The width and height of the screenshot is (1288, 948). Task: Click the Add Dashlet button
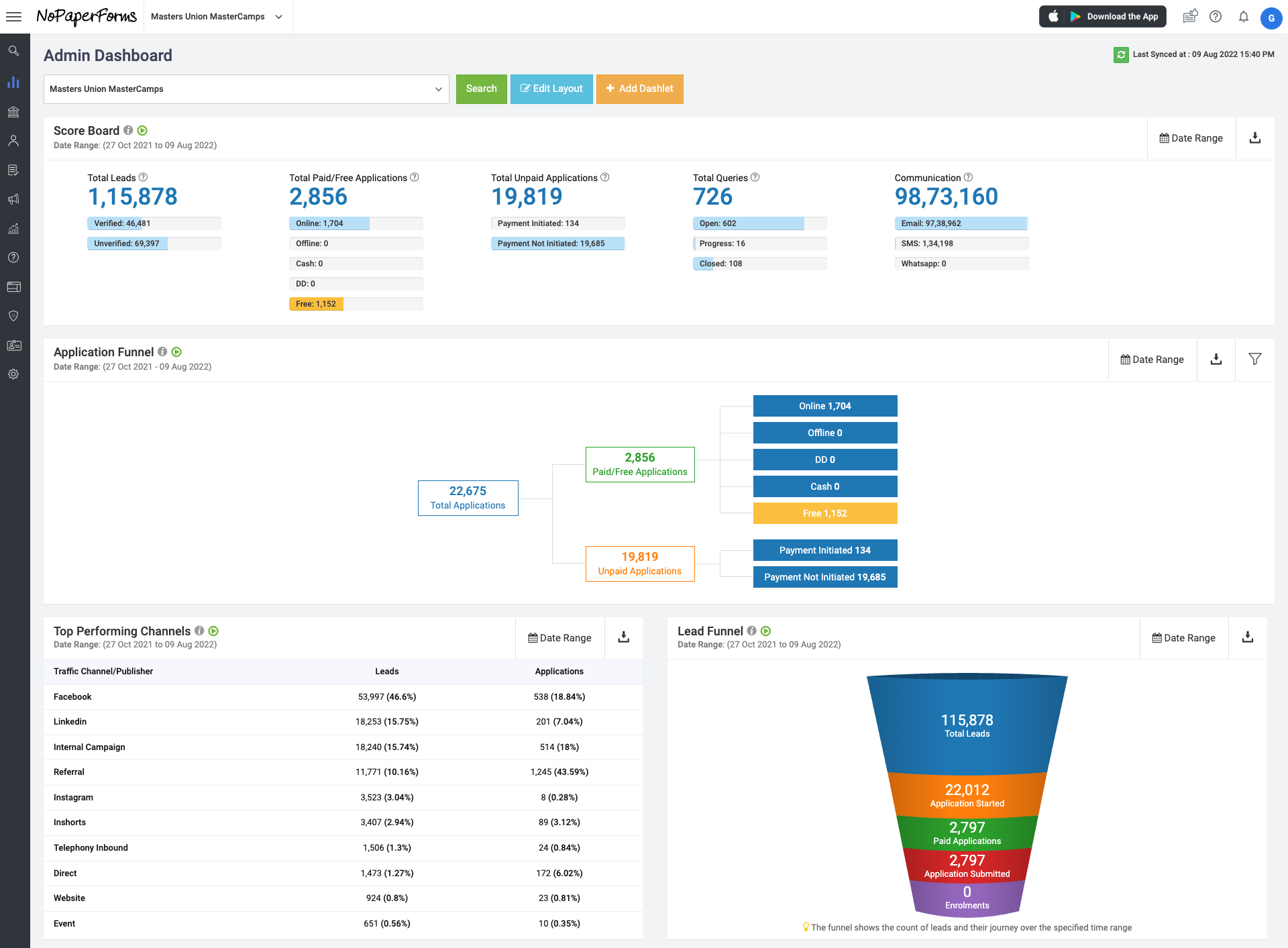click(x=639, y=89)
